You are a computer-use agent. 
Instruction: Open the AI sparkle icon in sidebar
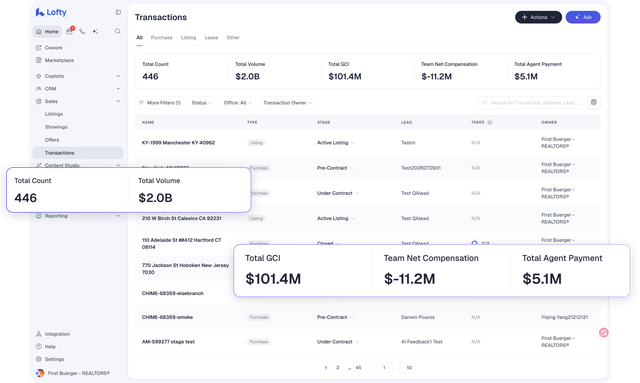click(95, 31)
